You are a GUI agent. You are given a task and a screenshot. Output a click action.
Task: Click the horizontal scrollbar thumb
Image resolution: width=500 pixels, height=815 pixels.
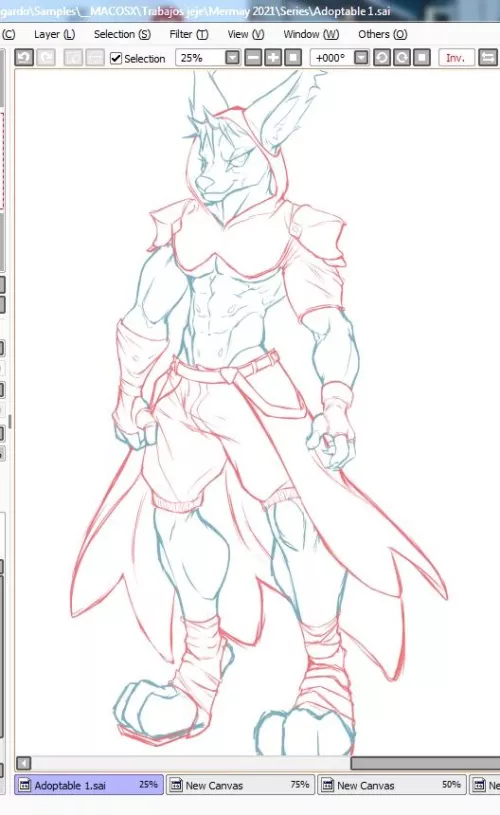425,763
